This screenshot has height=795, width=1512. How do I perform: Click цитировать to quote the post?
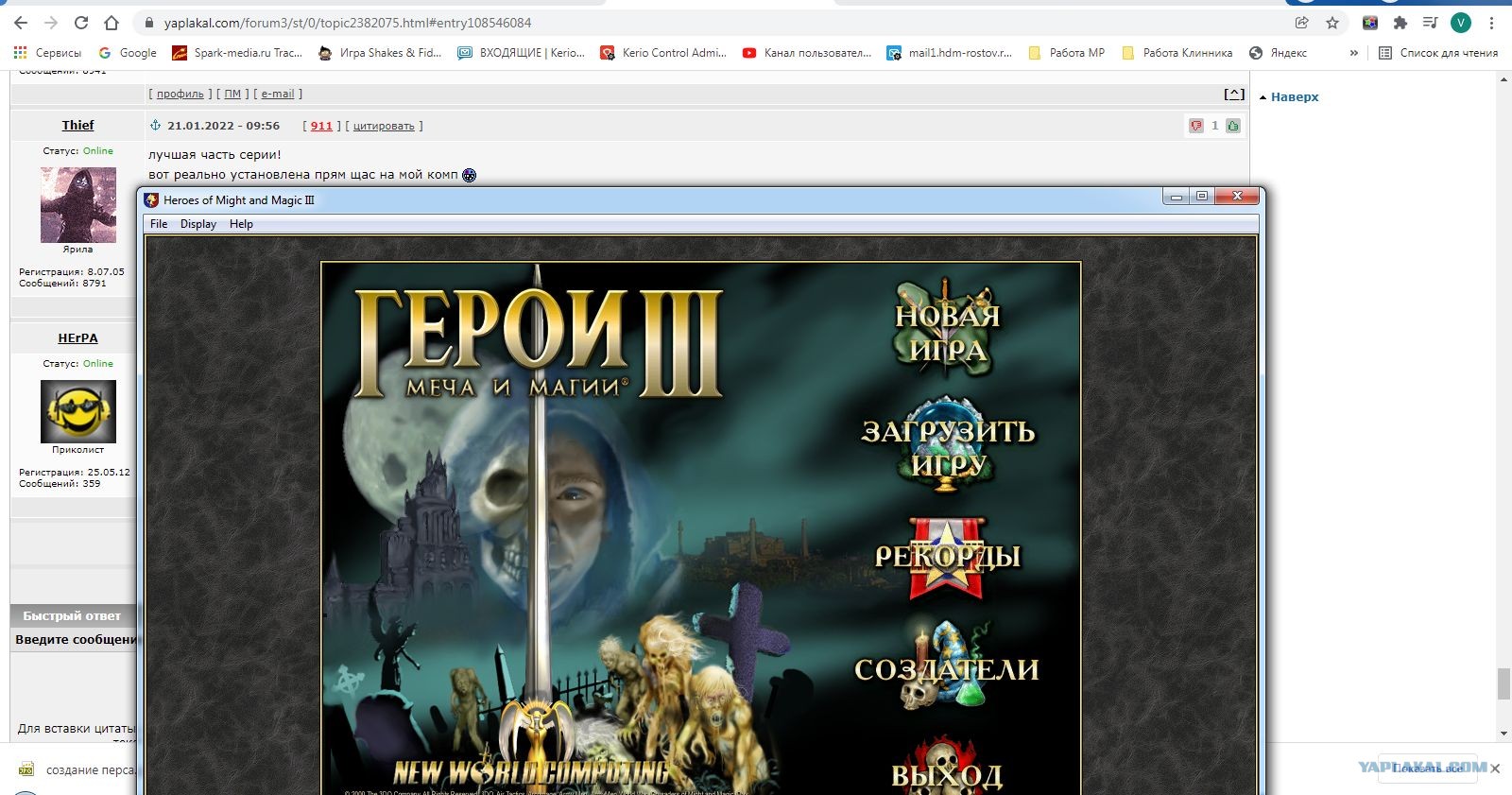click(x=384, y=126)
